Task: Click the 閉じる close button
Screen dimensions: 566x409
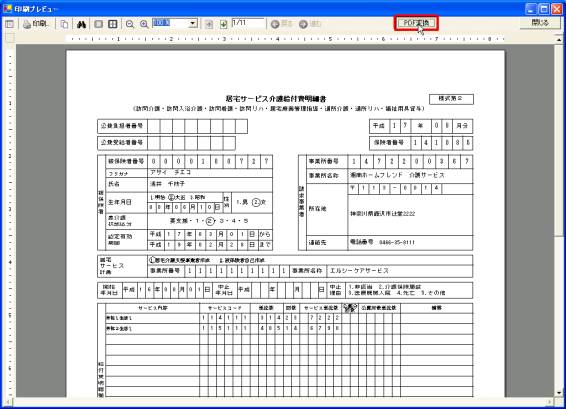Action: 540,23
